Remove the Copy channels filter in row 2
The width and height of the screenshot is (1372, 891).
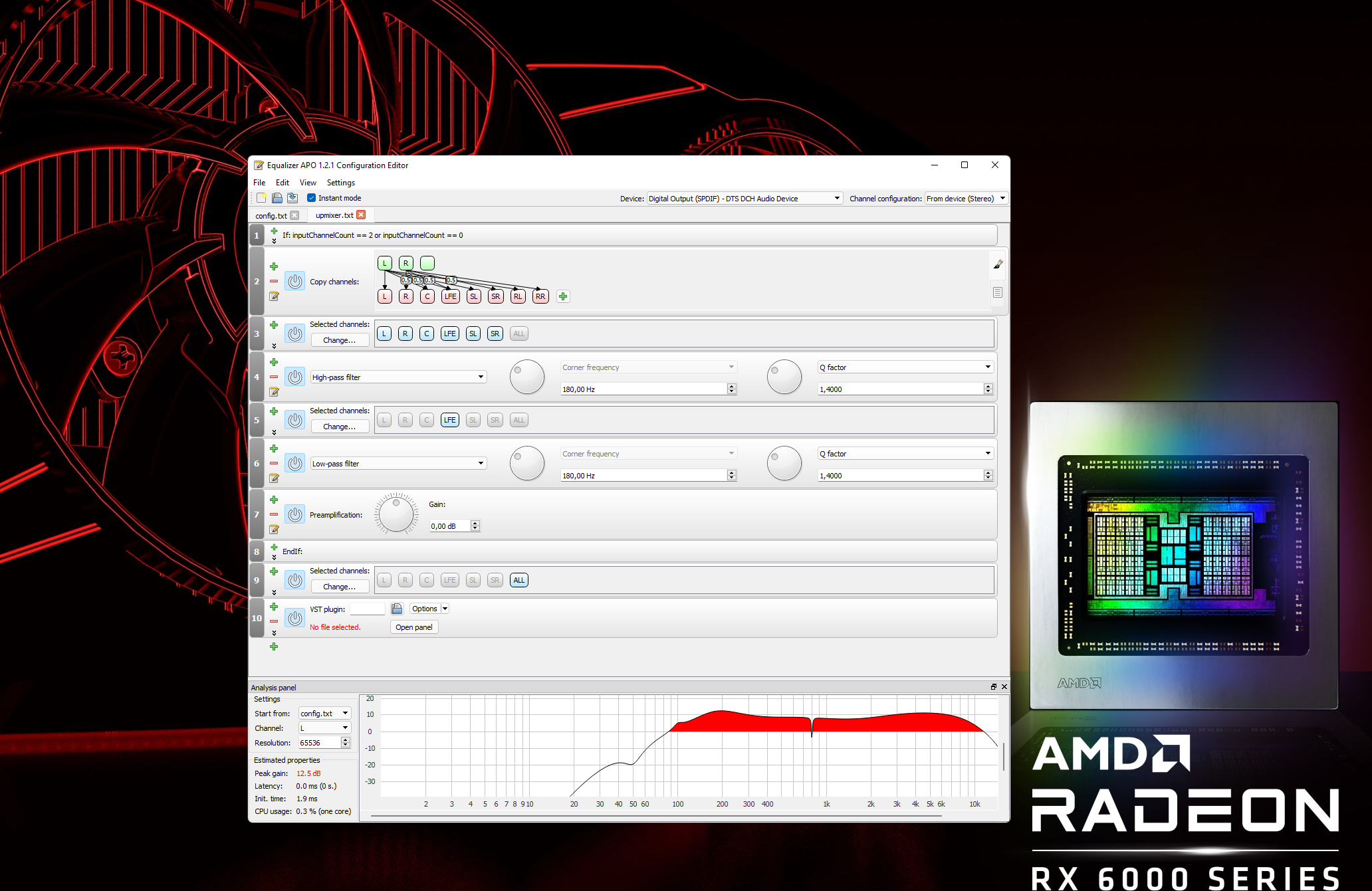coord(274,281)
